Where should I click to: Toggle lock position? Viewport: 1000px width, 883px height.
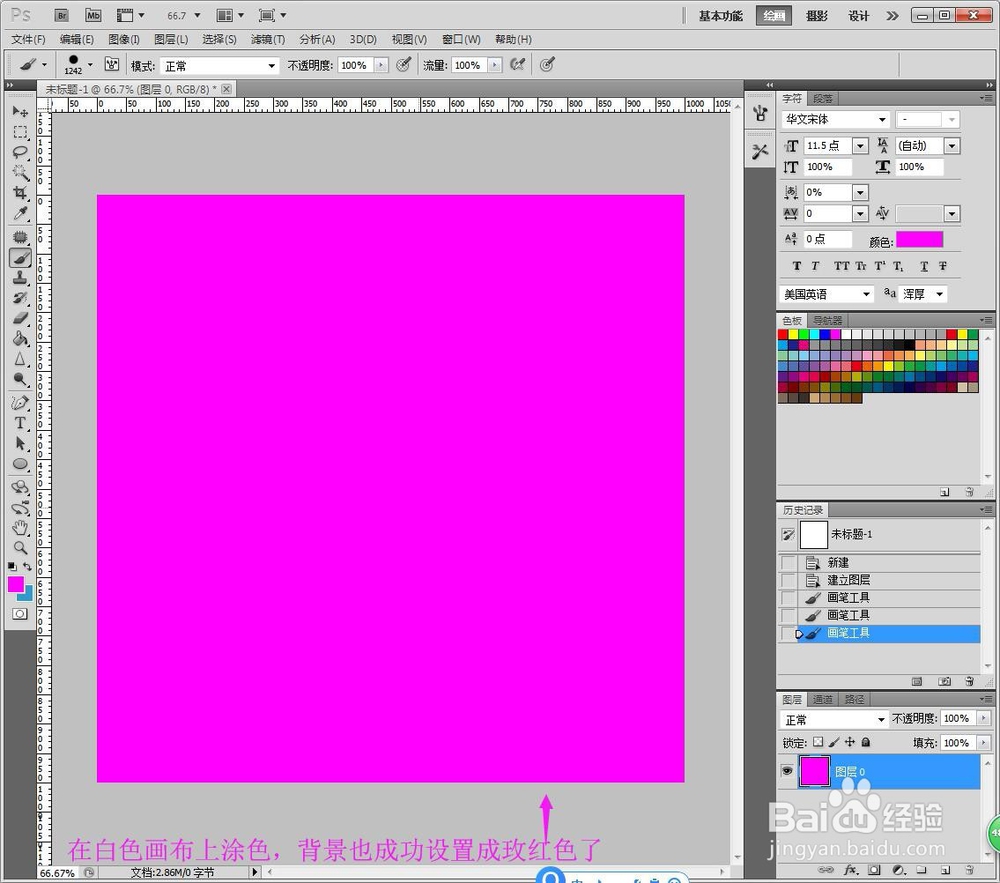click(849, 742)
